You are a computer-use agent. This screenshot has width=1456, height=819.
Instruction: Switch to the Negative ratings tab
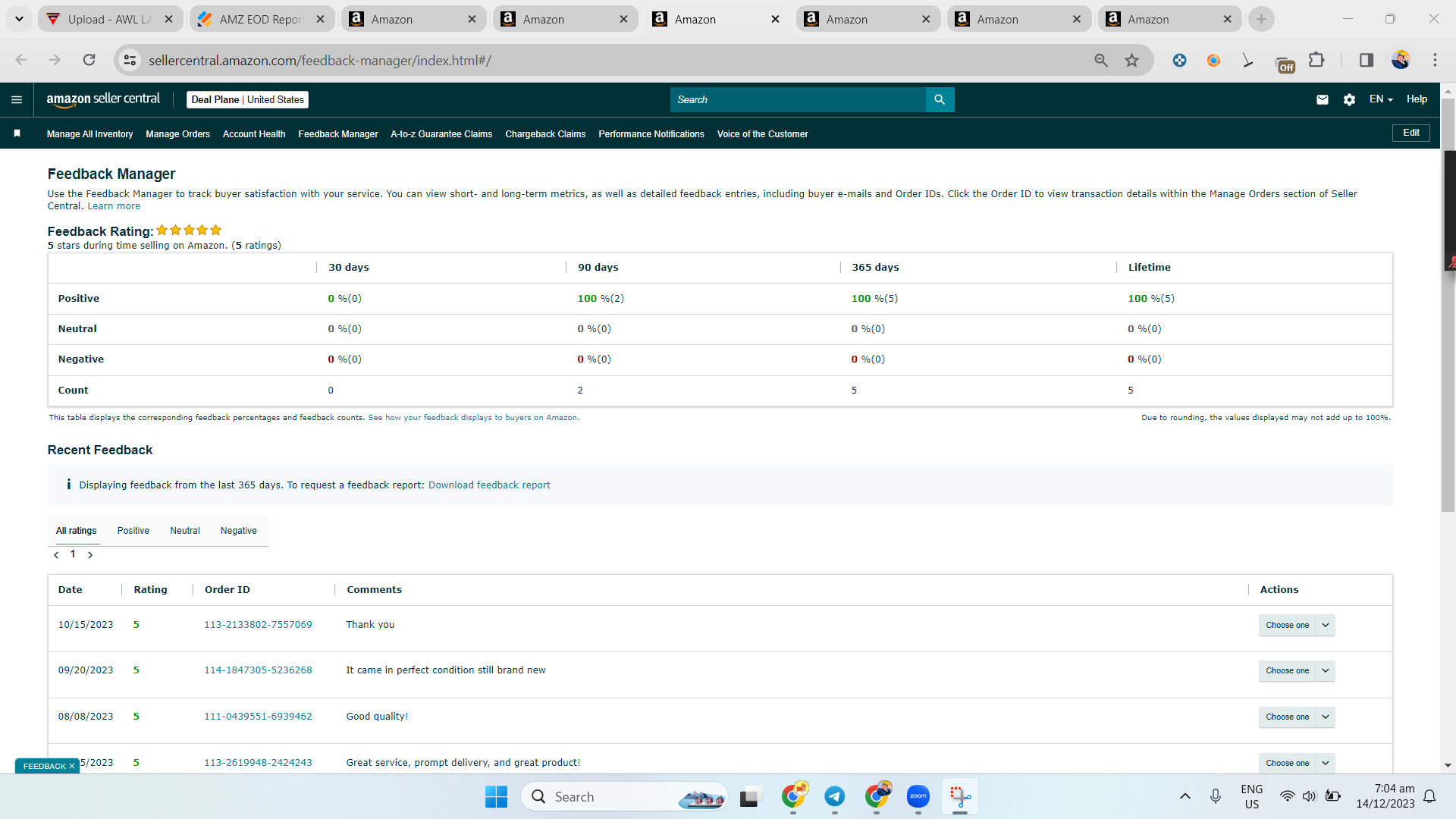tap(239, 531)
